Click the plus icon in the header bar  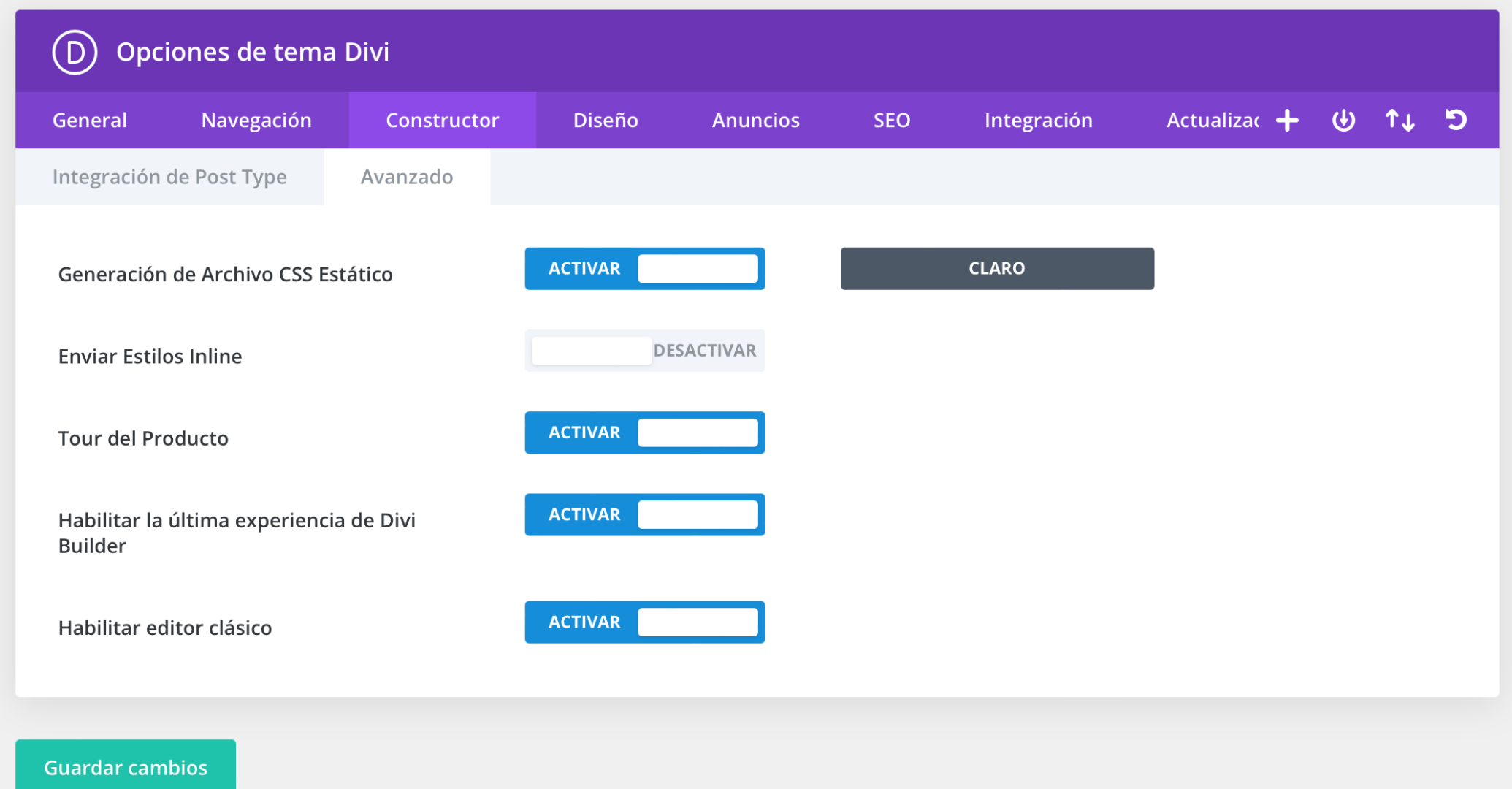(1287, 121)
